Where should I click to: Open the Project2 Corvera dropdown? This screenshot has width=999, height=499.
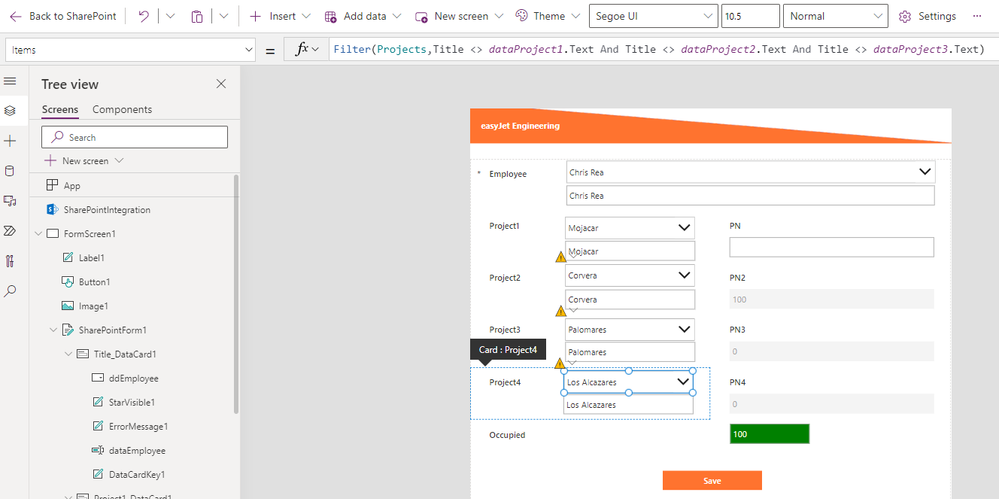pos(629,275)
